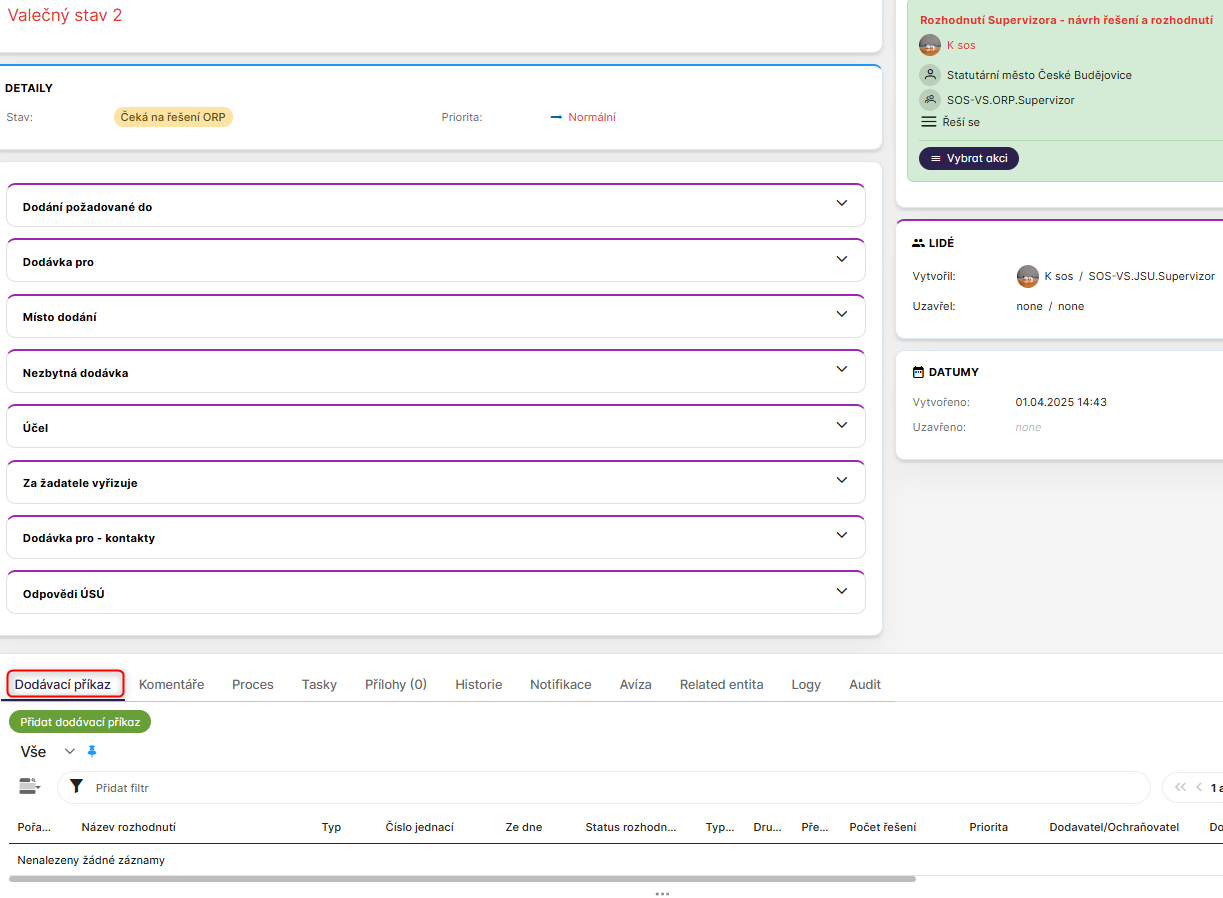Click K sos avatar in the Lidé panel
This screenshot has height=898, width=1223.
1027,276
